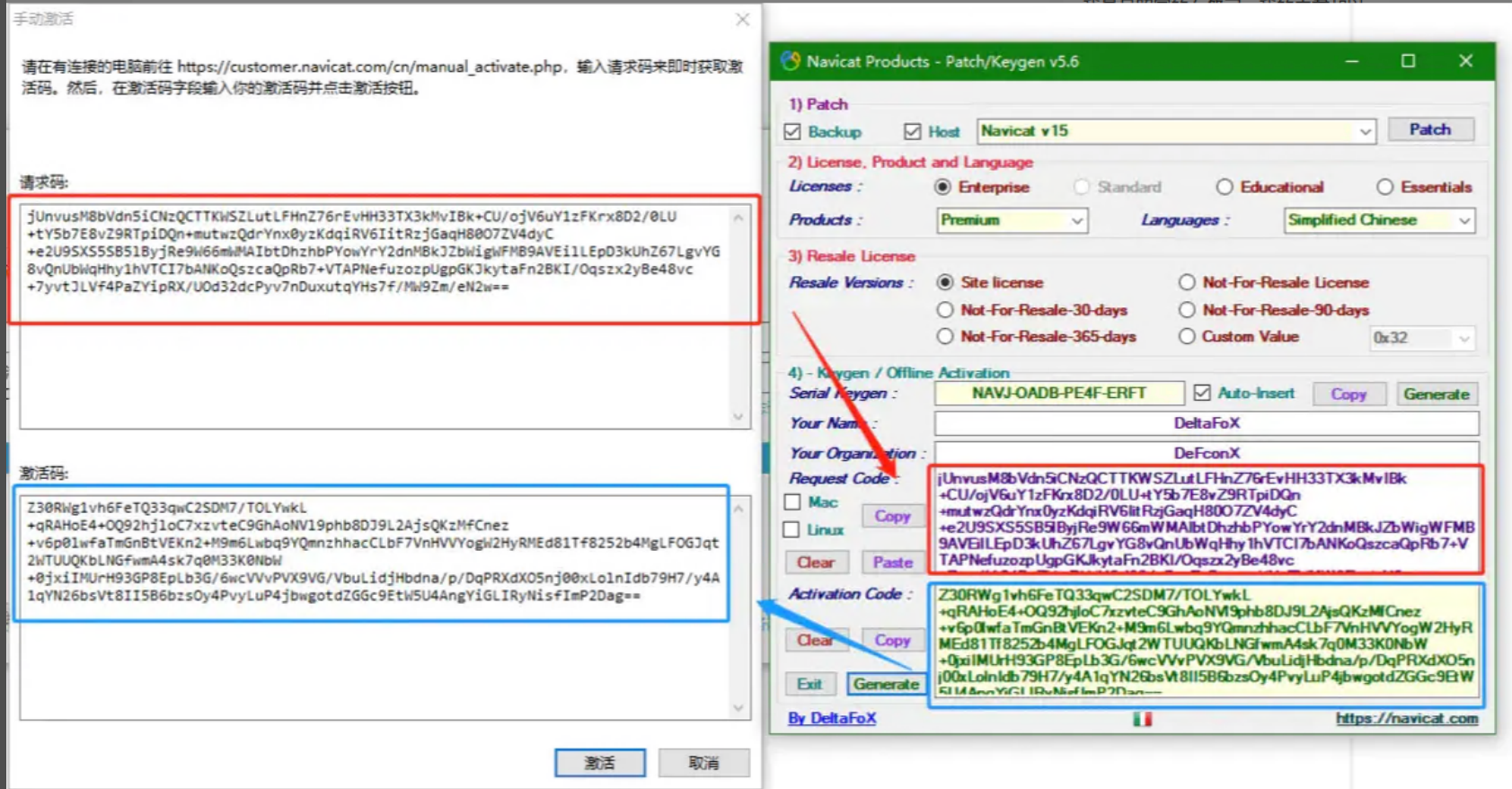Viewport: 1512px width, 789px height.
Task: Click the Navicat keygen app icon in title bar
Action: pyautogui.click(x=791, y=61)
